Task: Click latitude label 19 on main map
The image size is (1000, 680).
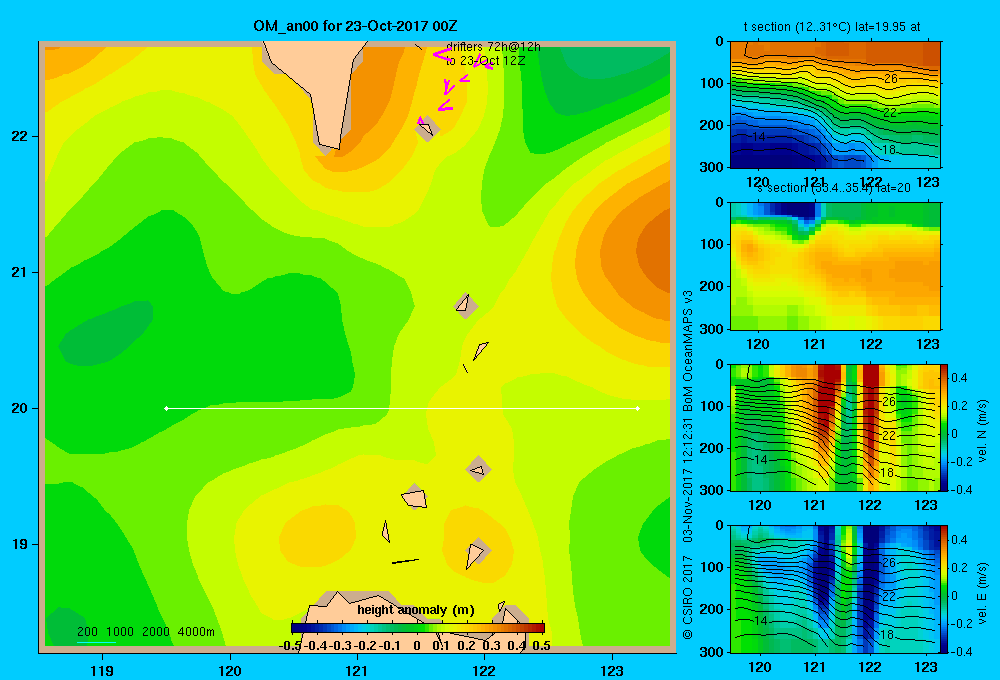Action: click(20, 544)
